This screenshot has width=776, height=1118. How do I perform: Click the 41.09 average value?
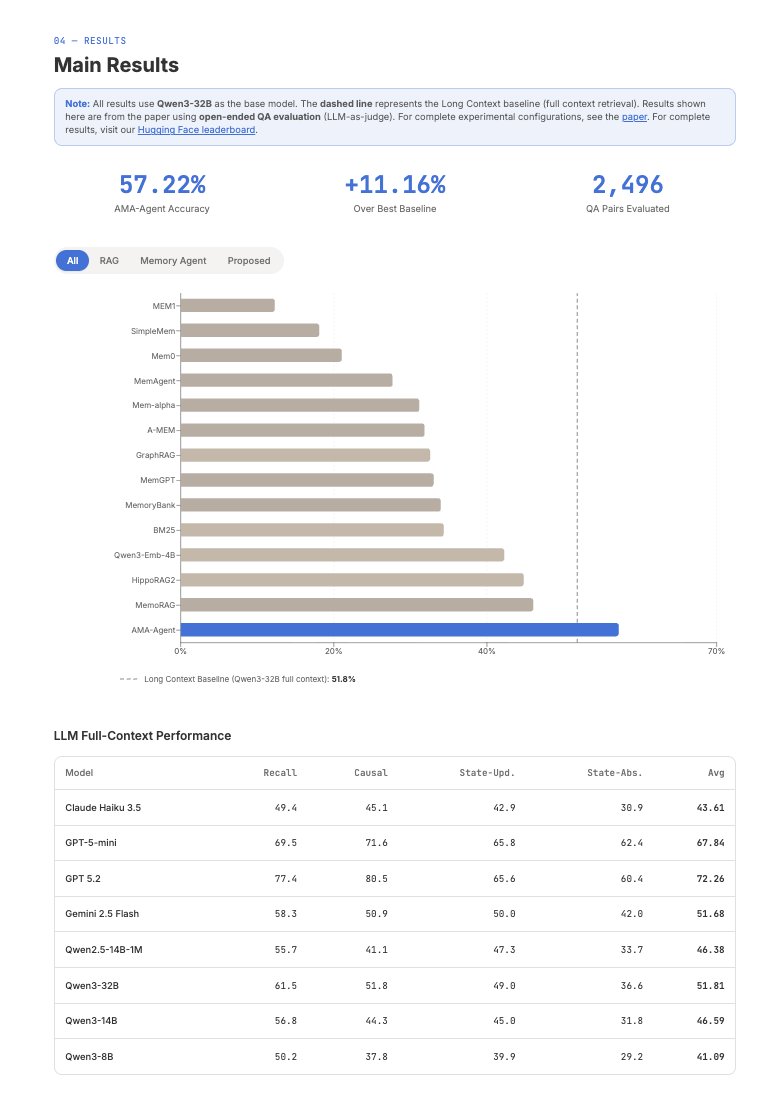710,1057
